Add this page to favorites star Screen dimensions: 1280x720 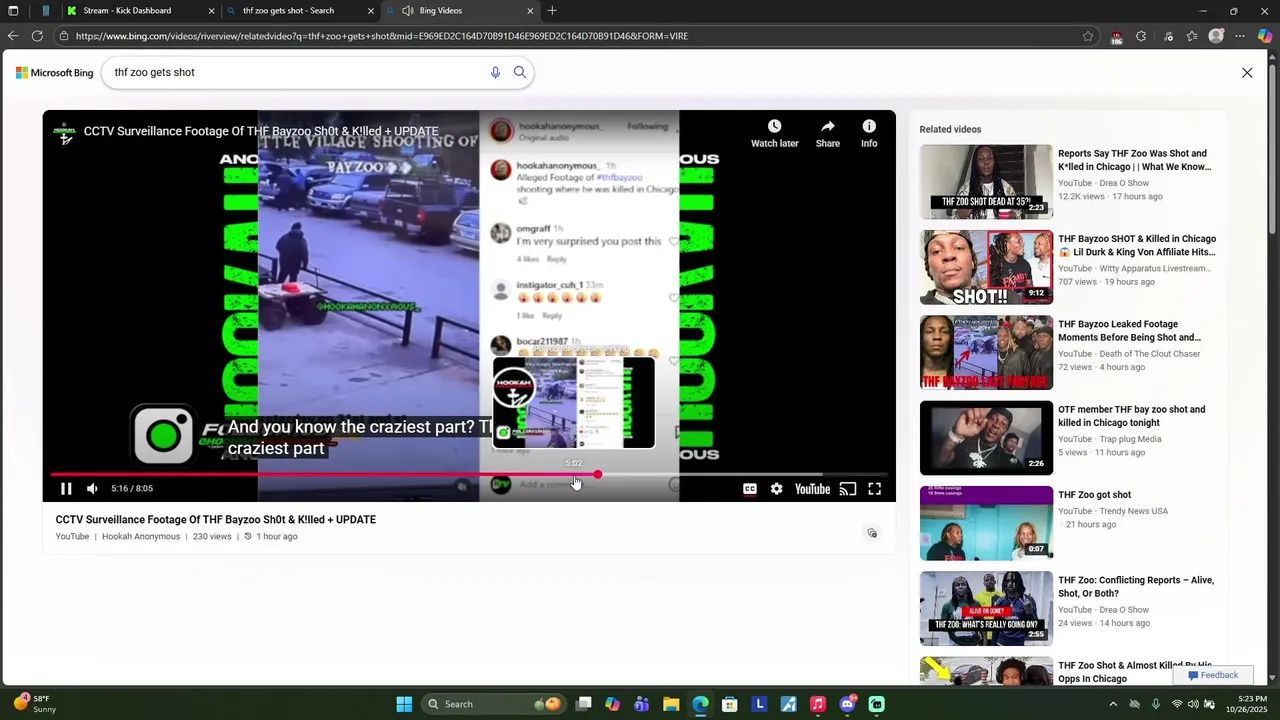tap(1088, 36)
